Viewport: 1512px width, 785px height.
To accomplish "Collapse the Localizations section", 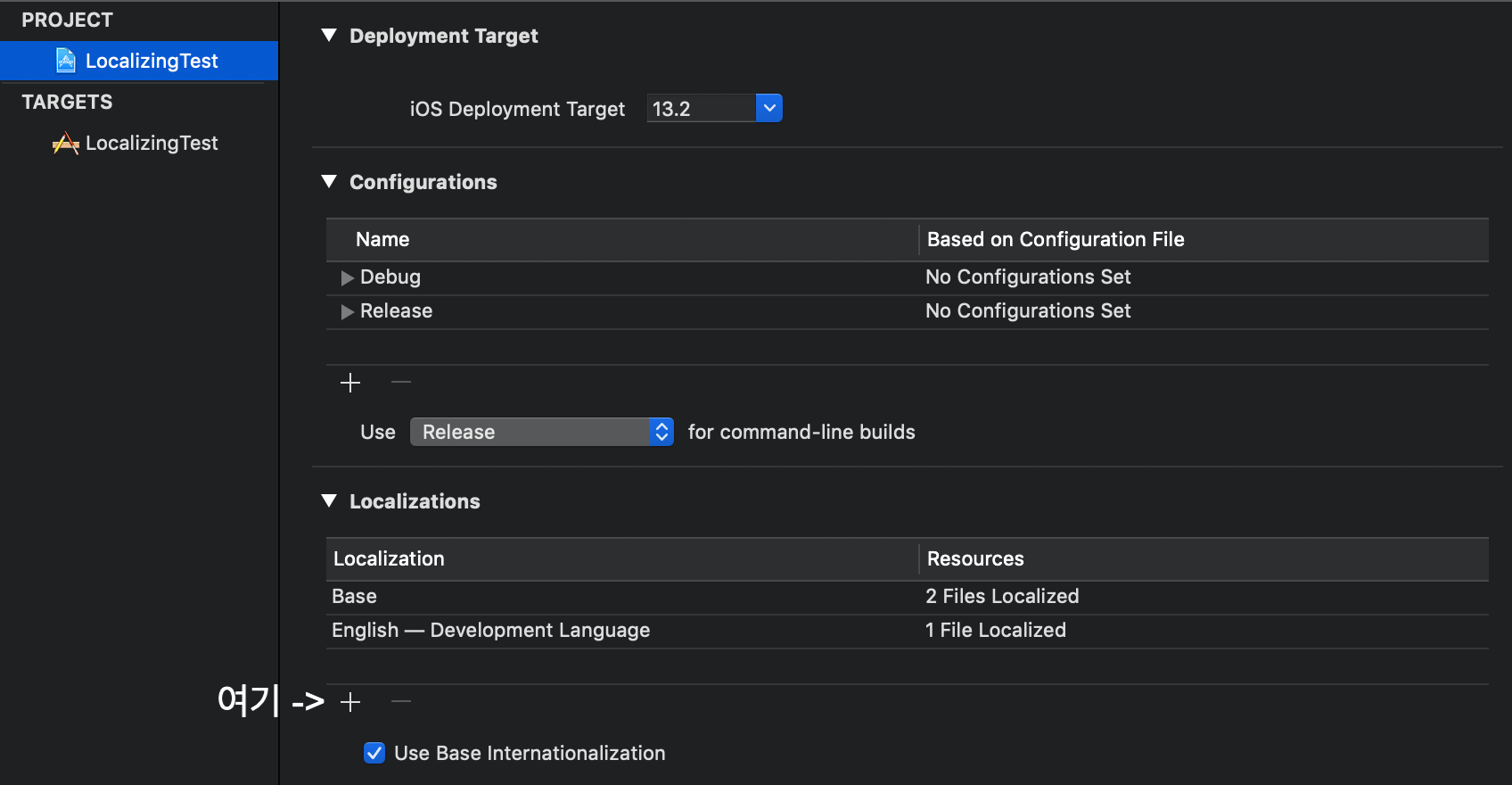I will click(329, 501).
